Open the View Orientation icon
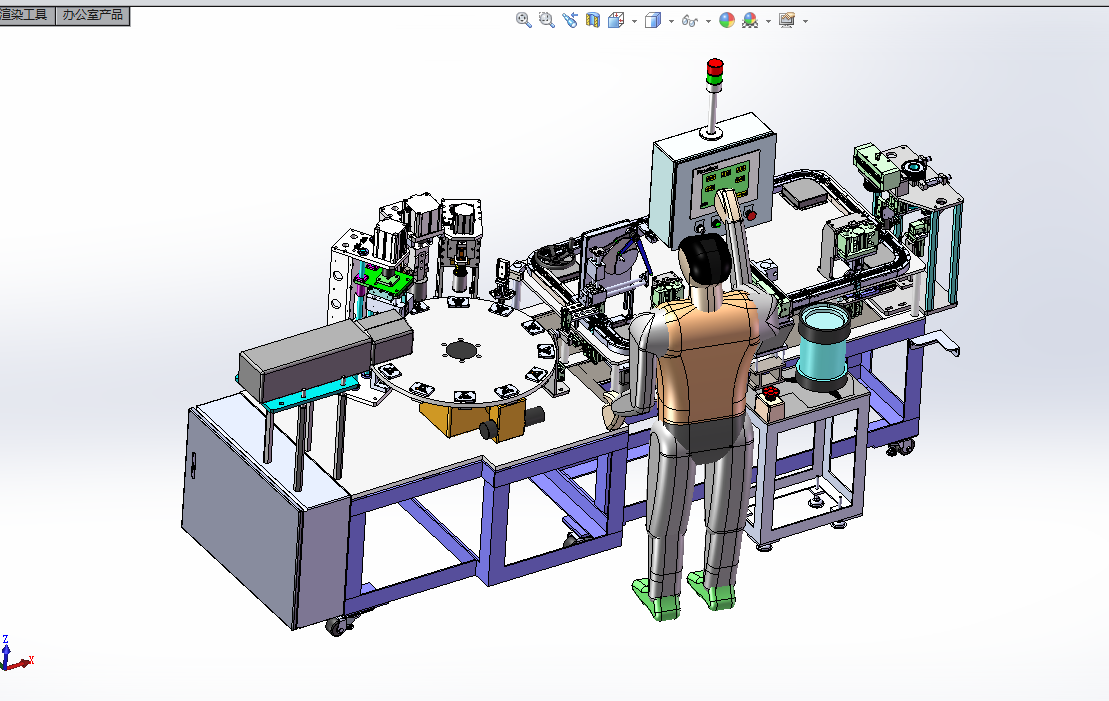 [x=616, y=19]
